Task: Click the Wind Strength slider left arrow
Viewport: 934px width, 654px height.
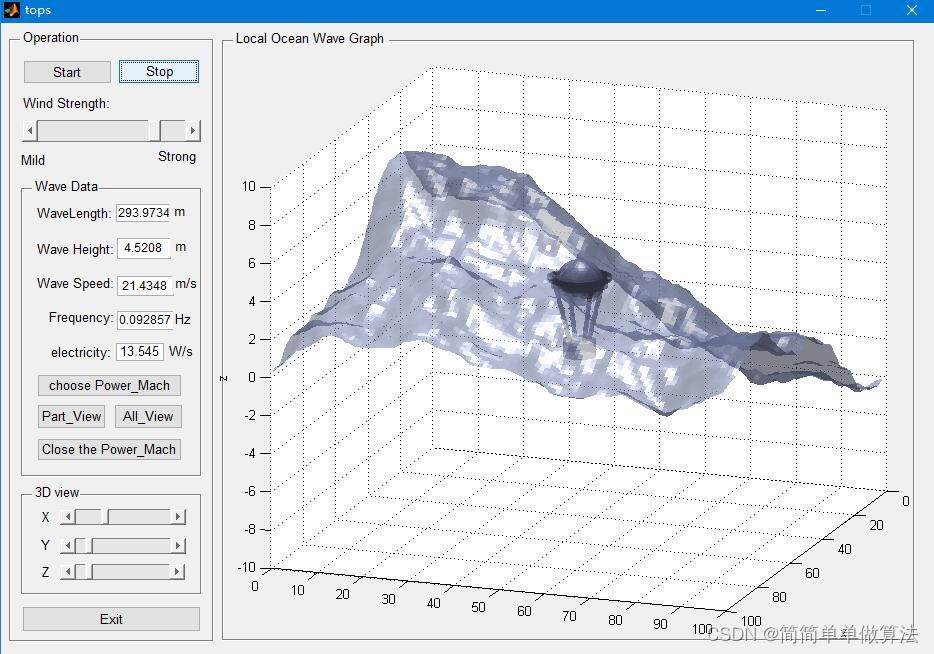Action: [x=30, y=130]
